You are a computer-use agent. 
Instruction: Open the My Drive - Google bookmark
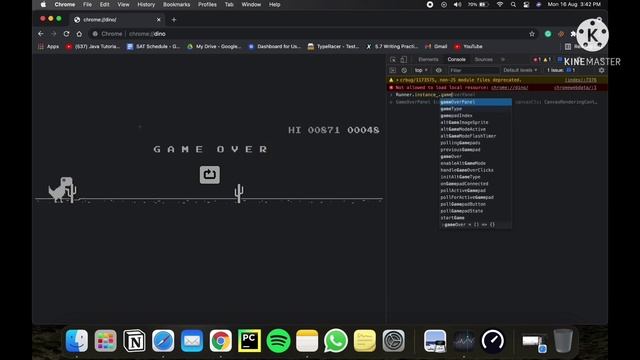(x=214, y=47)
